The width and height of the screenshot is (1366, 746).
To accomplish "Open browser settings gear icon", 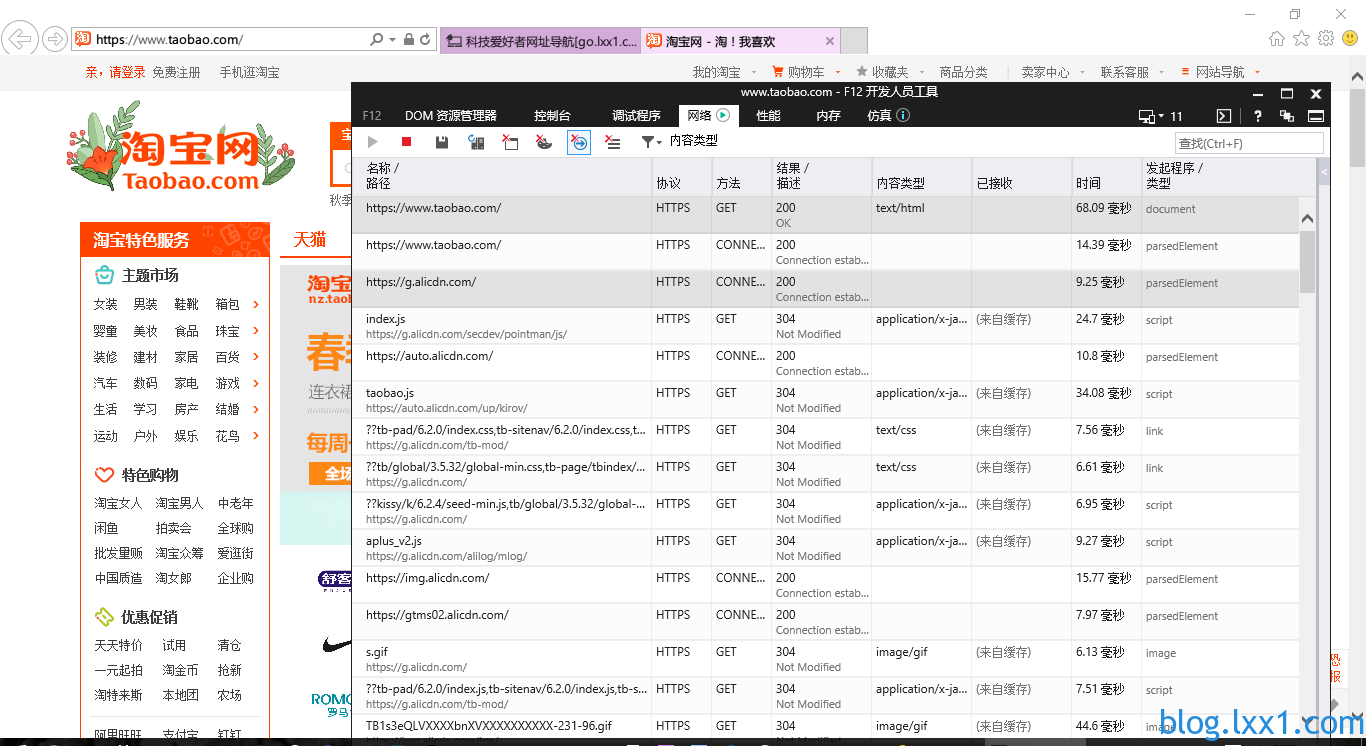I will [x=1326, y=39].
